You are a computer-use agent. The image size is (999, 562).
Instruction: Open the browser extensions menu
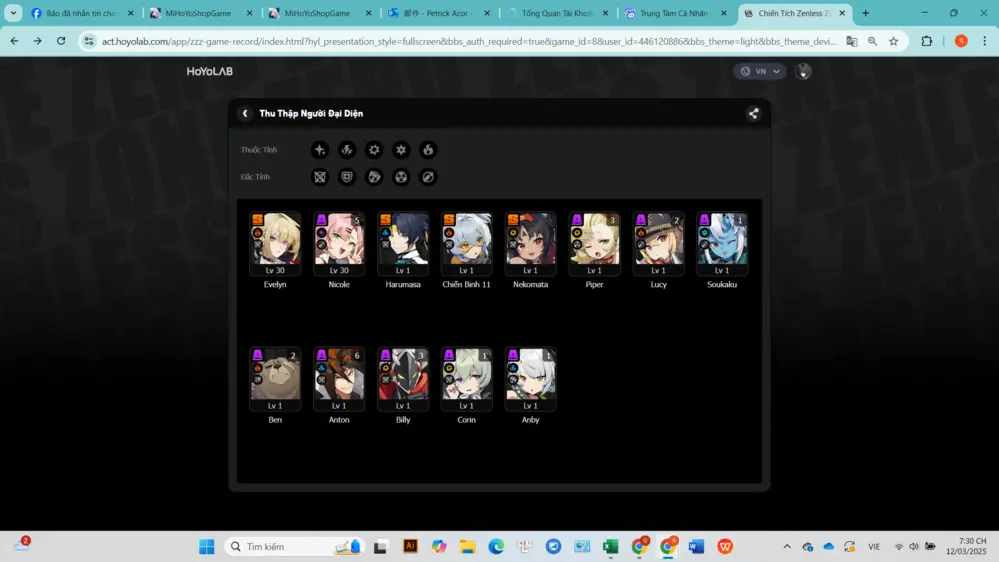click(927, 41)
